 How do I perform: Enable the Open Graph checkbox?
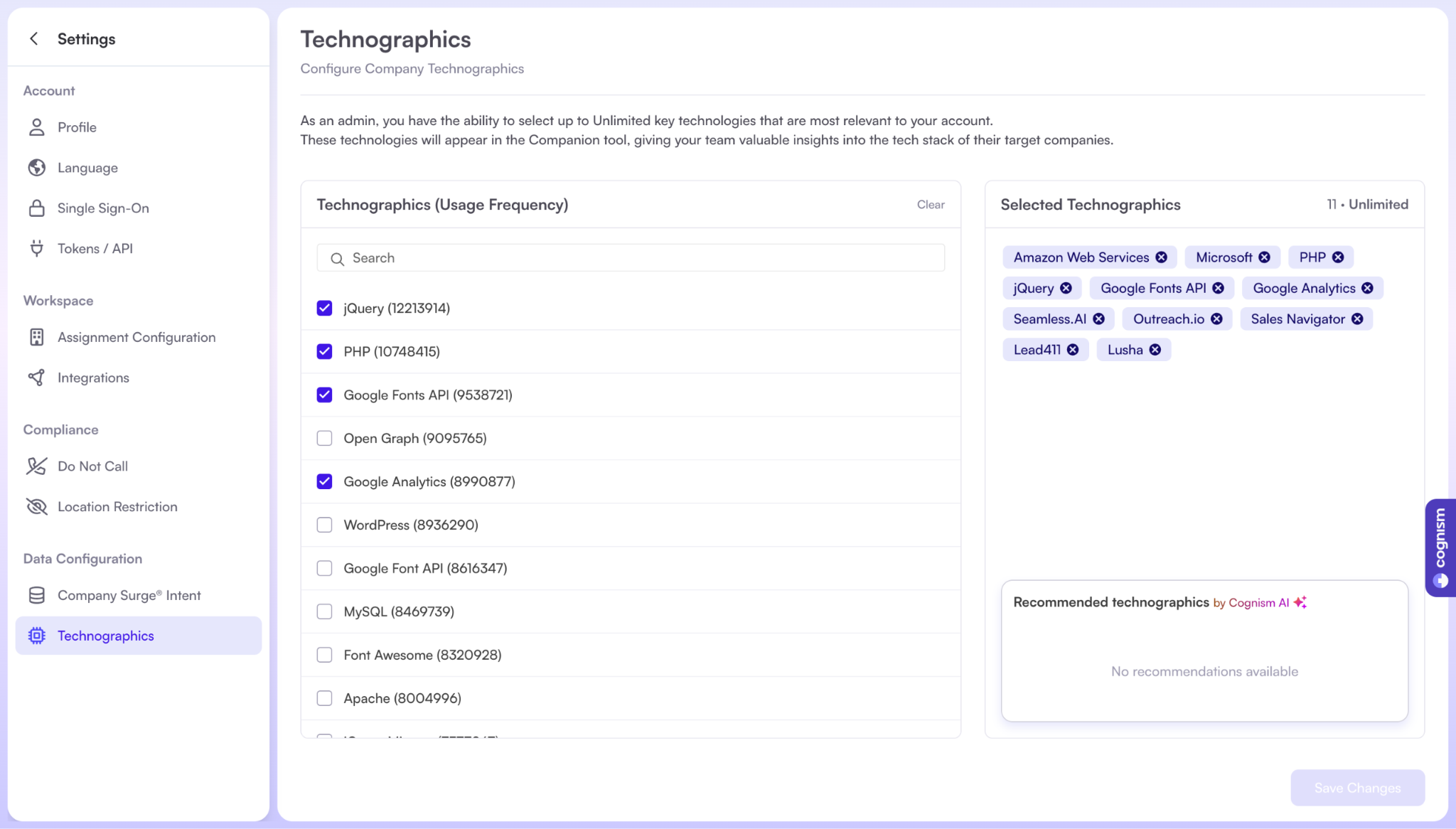(x=324, y=439)
